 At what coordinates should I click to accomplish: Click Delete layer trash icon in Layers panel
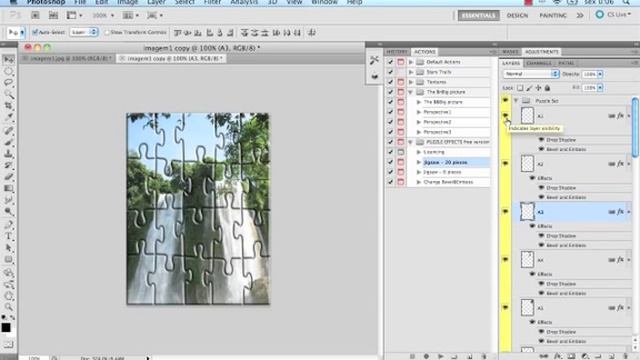[x=625, y=356]
